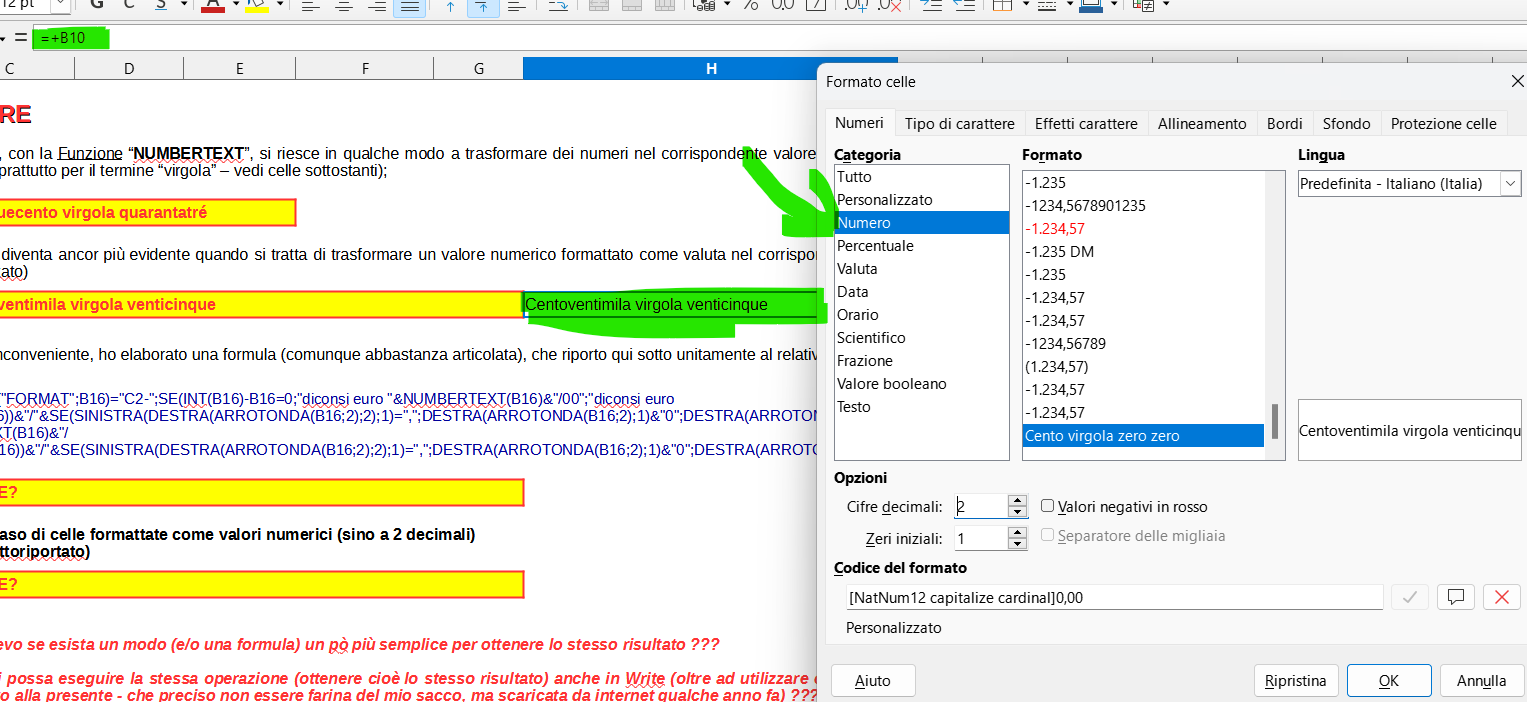This screenshot has width=1527, height=702.
Task: Select Valuta in the category list
Action: [857, 269]
